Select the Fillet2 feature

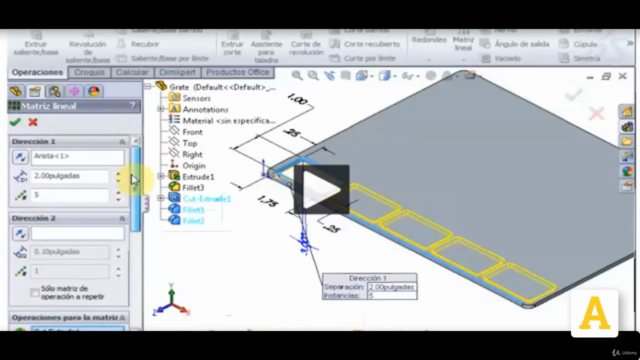pyautogui.click(x=187, y=221)
